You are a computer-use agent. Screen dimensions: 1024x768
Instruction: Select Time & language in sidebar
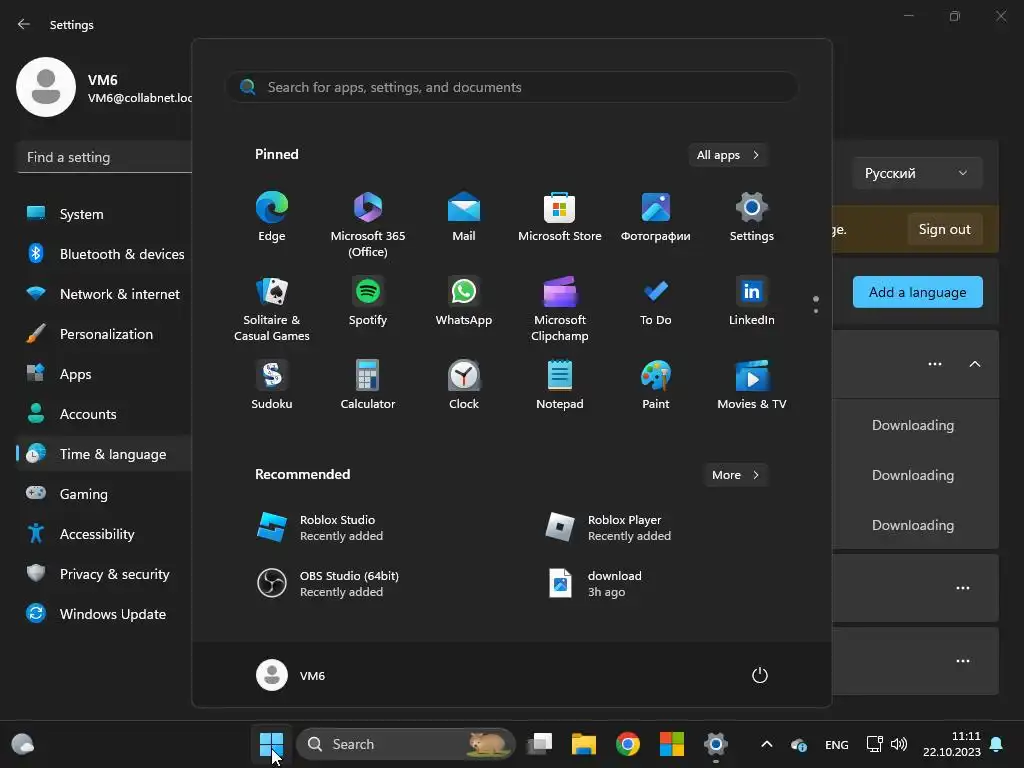coord(104,454)
